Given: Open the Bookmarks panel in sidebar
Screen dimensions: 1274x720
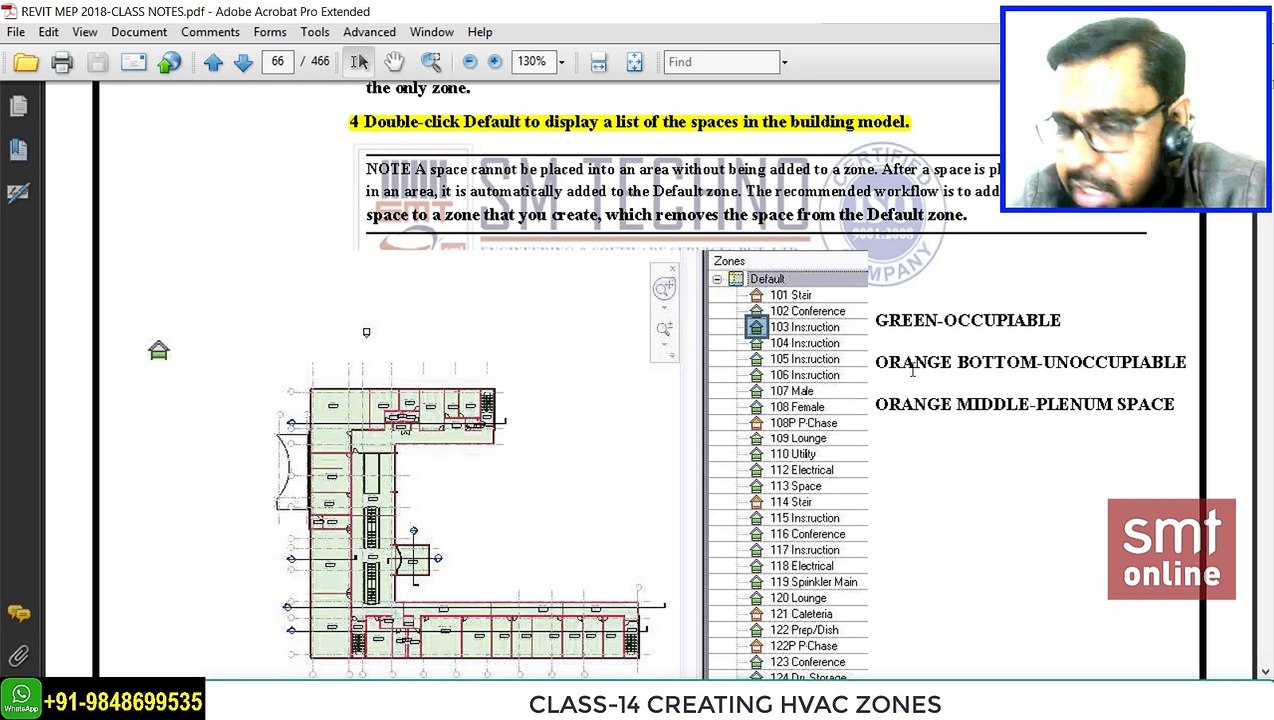Looking at the screenshot, I should coord(18,149).
